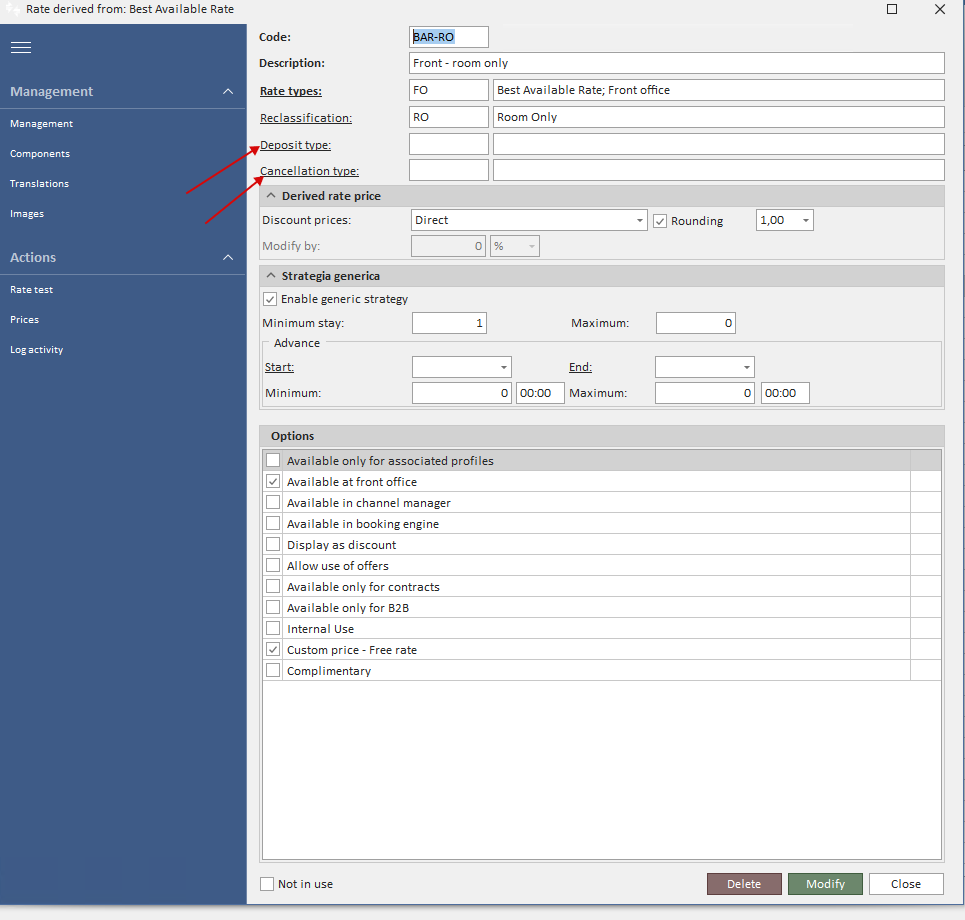The image size is (965, 920).
Task: Enable Available in channel manager option
Action: [x=273, y=503]
